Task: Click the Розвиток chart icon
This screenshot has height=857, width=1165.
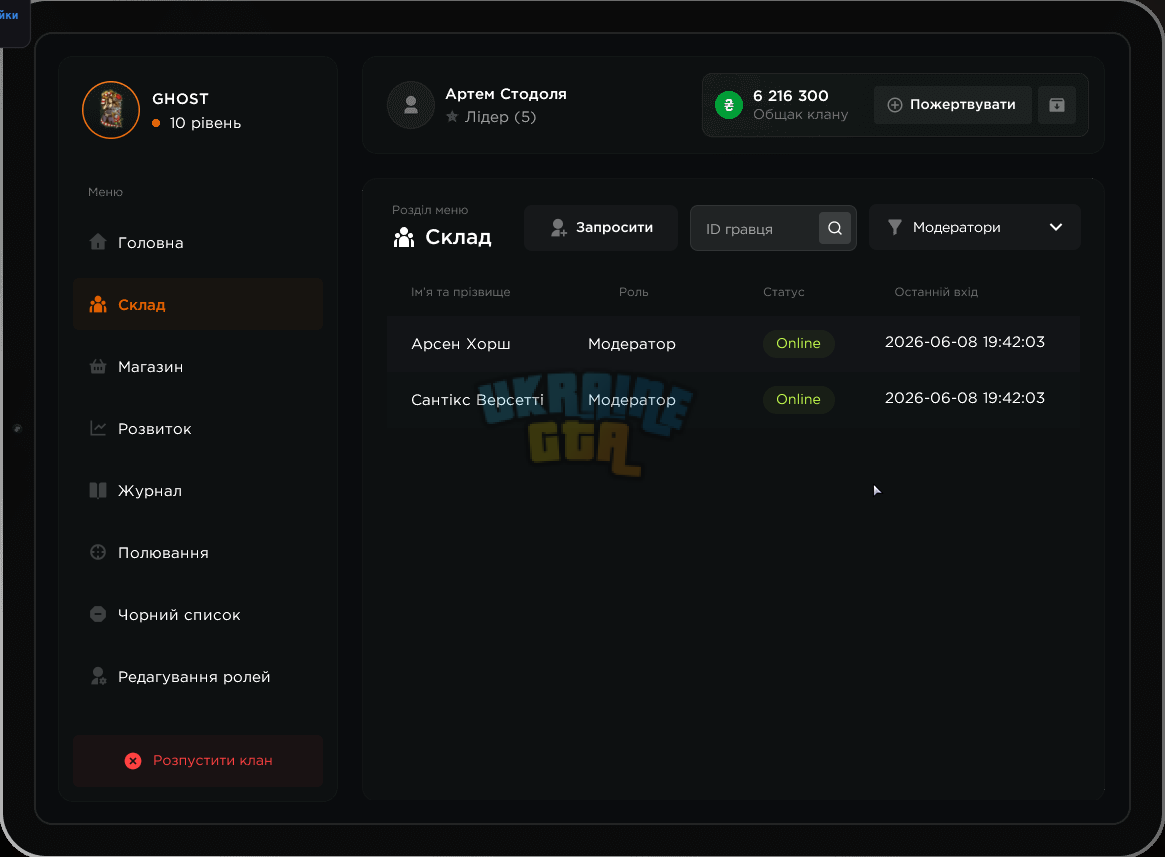Action: [98, 428]
